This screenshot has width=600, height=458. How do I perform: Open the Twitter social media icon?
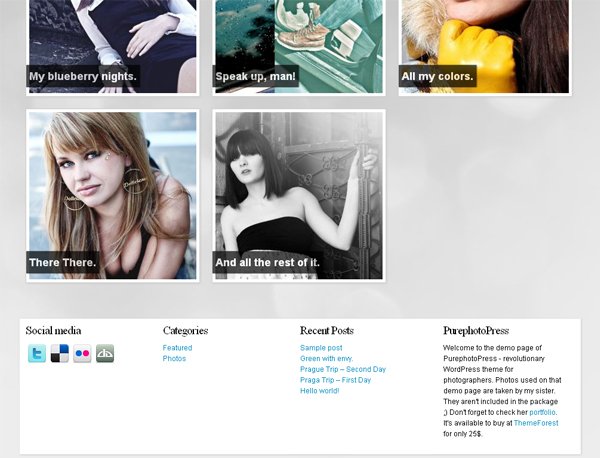pos(37,353)
